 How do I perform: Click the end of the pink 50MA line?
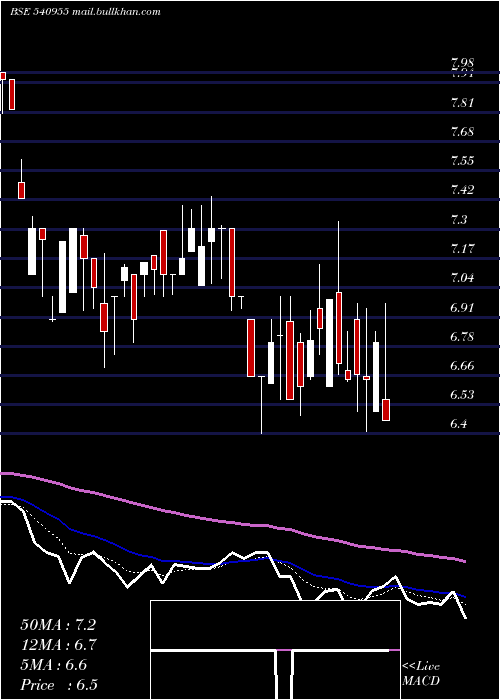(x=465, y=561)
